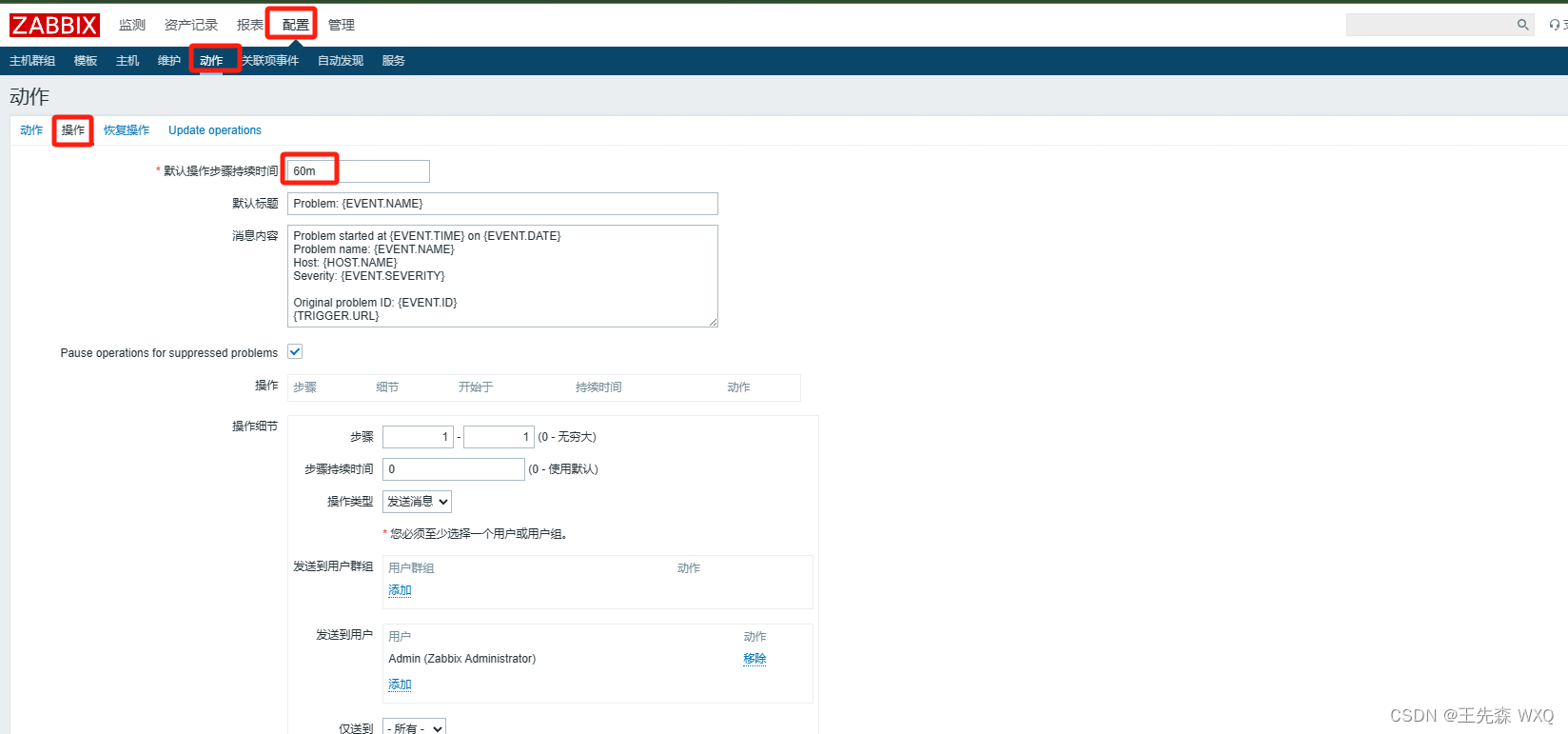
Task: Switch to the 恢复操作 tab
Action: (127, 130)
